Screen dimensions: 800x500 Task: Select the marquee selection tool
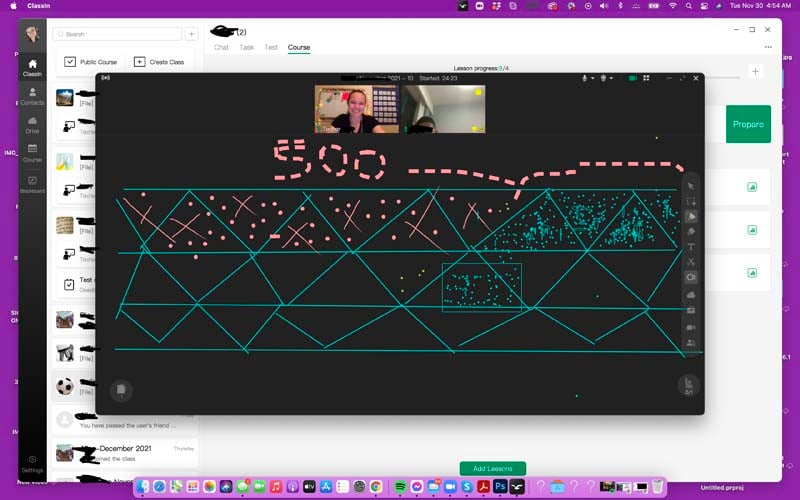pyautogui.click(x=691, y=201)
